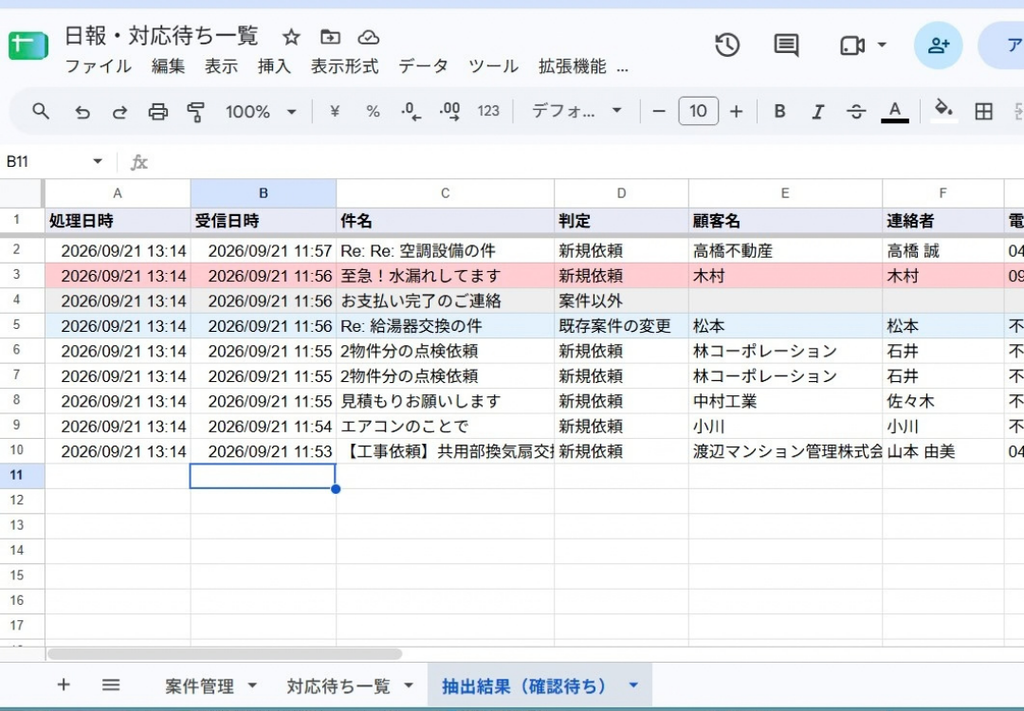
Task: Click the name box showing B11
Action: (x=44, y=161)
